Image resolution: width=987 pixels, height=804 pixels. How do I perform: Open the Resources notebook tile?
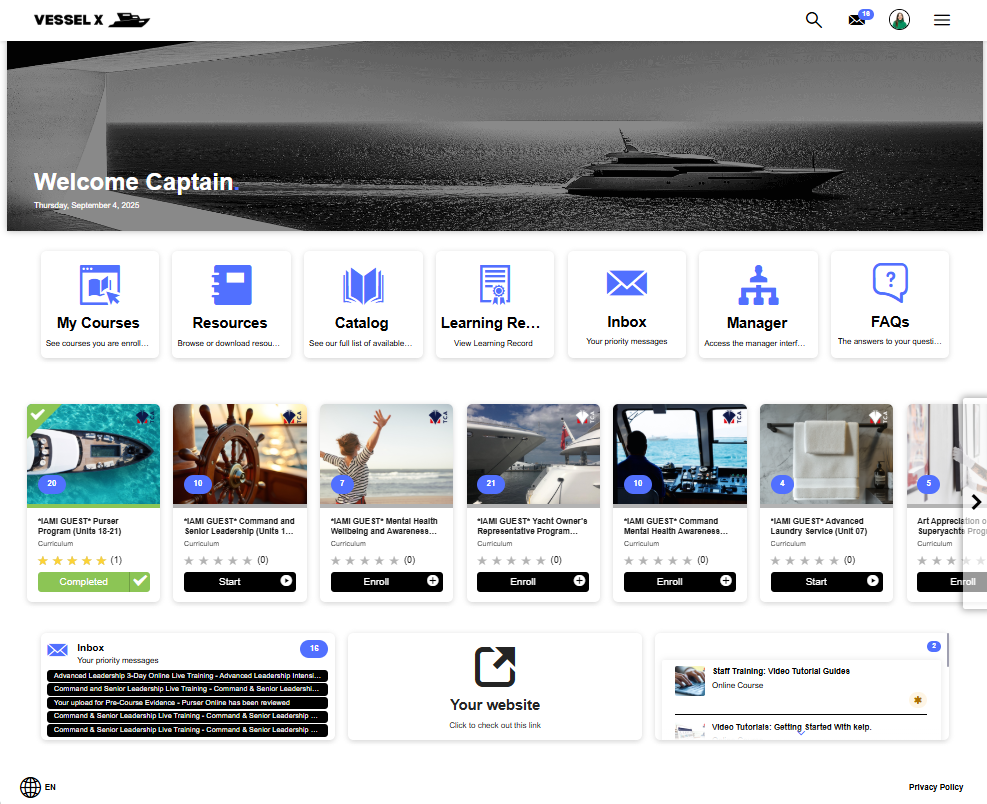click(230, 304)
